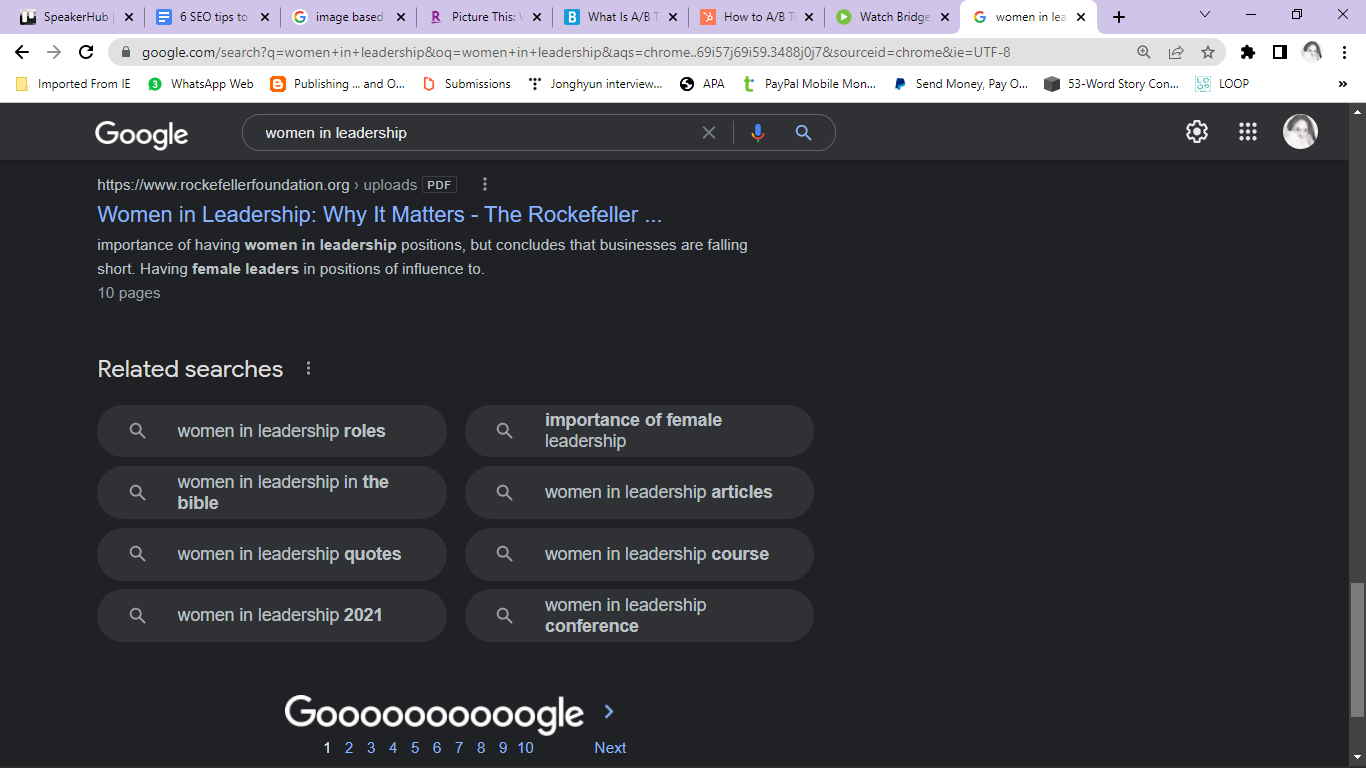Go to Next page of results

(610, 747)
